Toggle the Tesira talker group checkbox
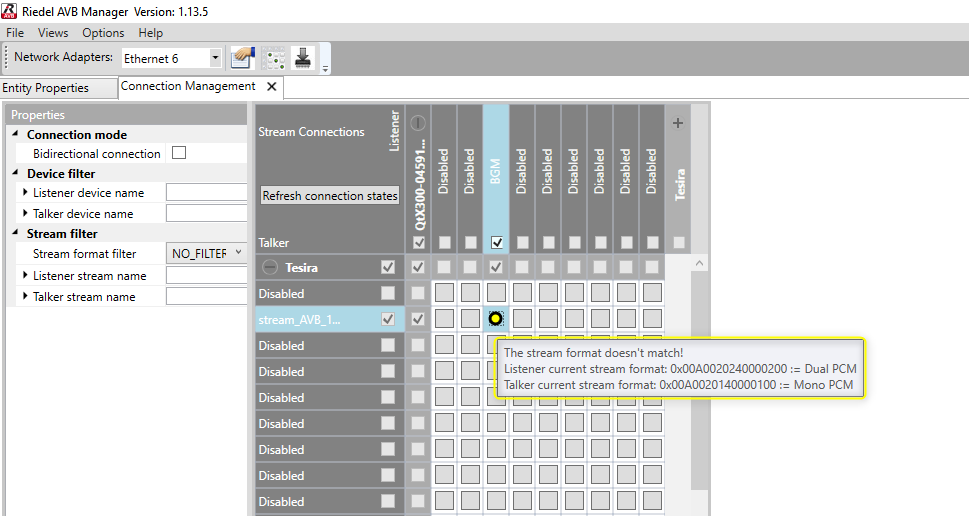Viewport: 969px width, 516px height. pos(388,267)
